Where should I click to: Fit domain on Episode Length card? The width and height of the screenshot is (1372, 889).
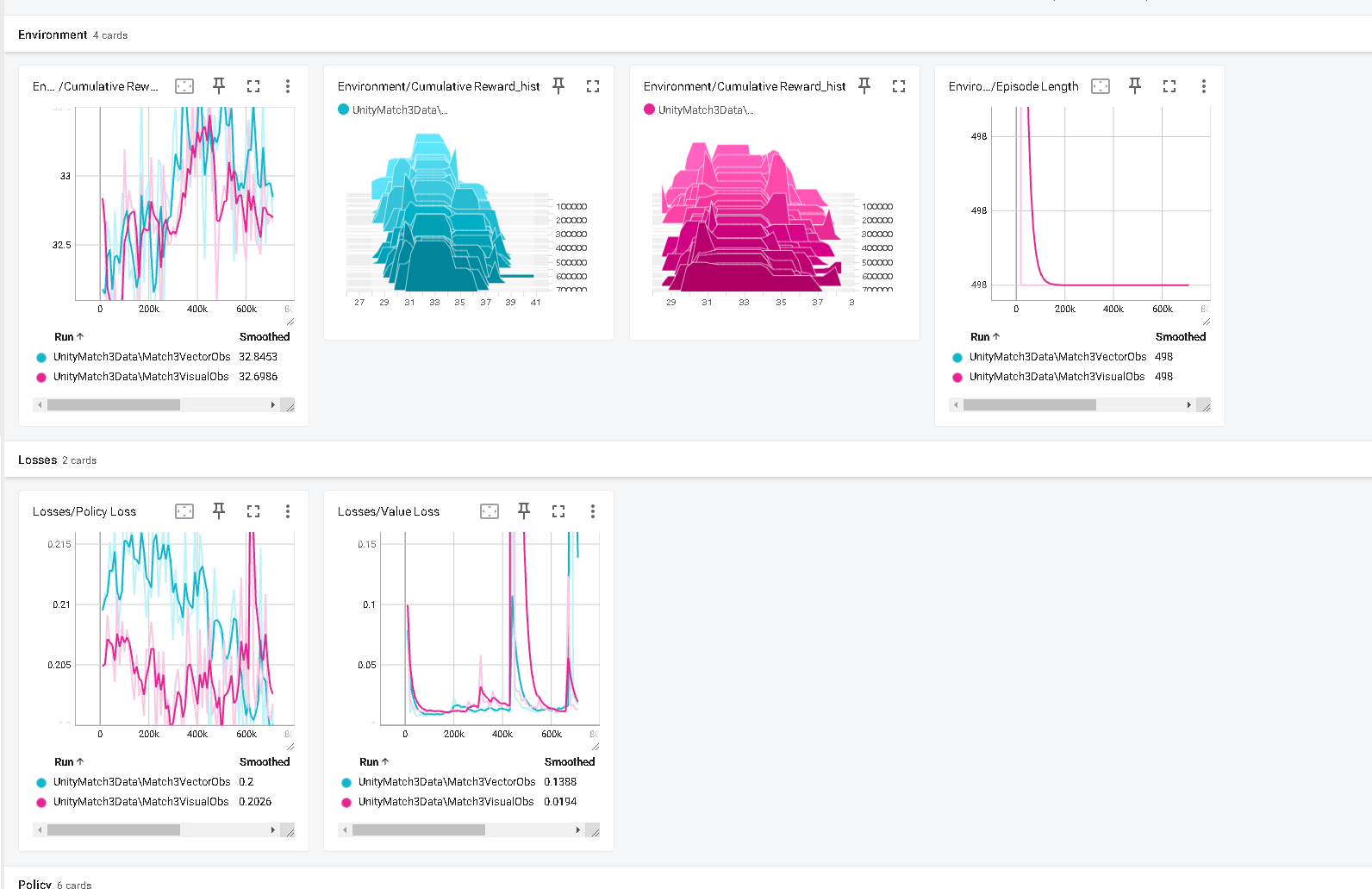(1101, 86)
